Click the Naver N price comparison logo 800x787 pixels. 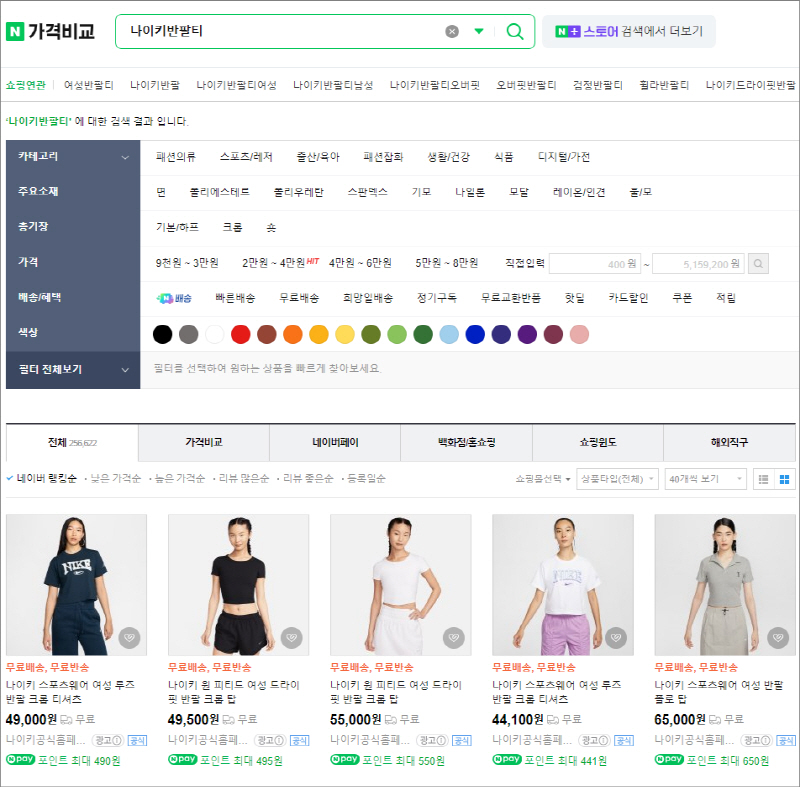point(50,31)
